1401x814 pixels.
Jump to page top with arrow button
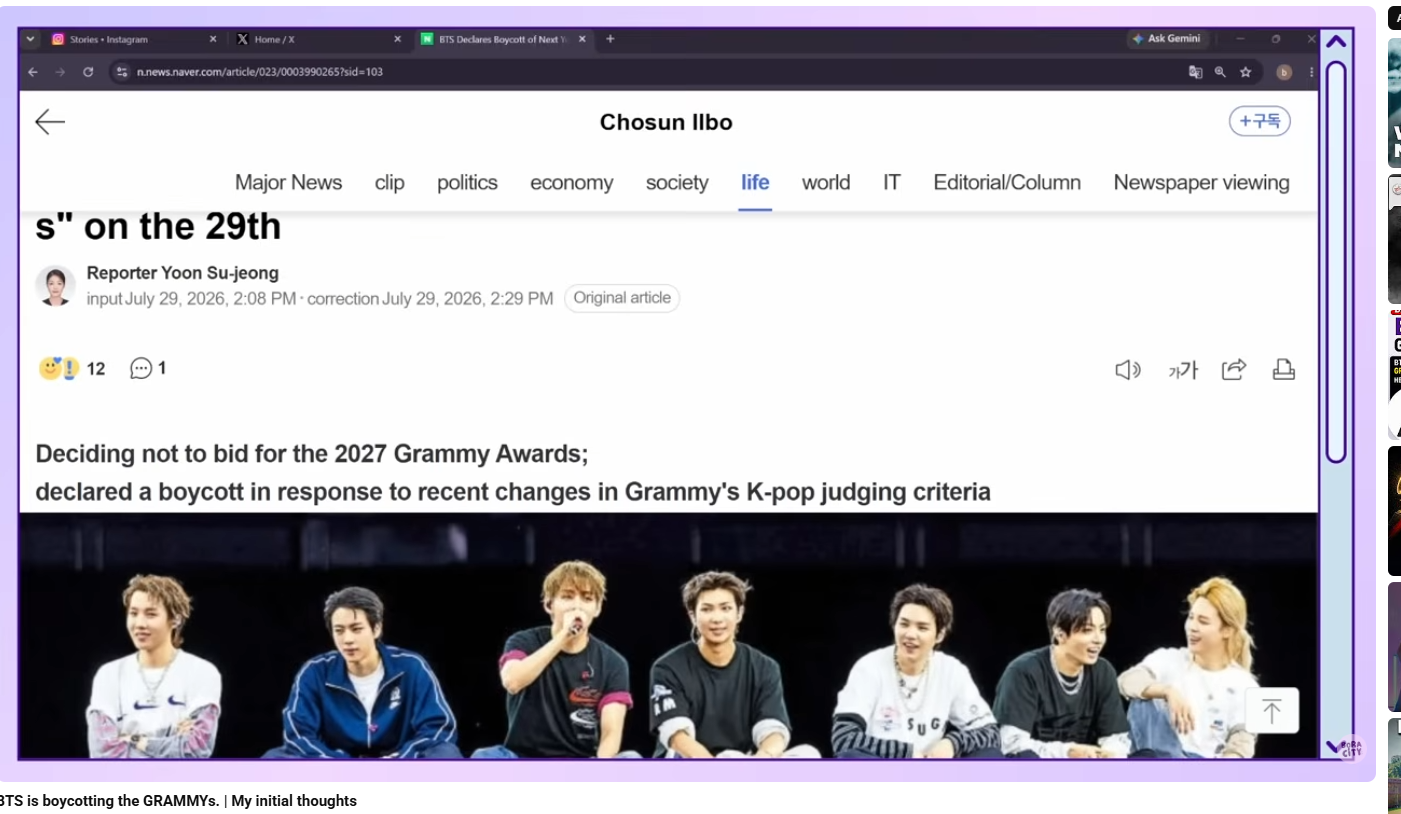pos(1272,711)
